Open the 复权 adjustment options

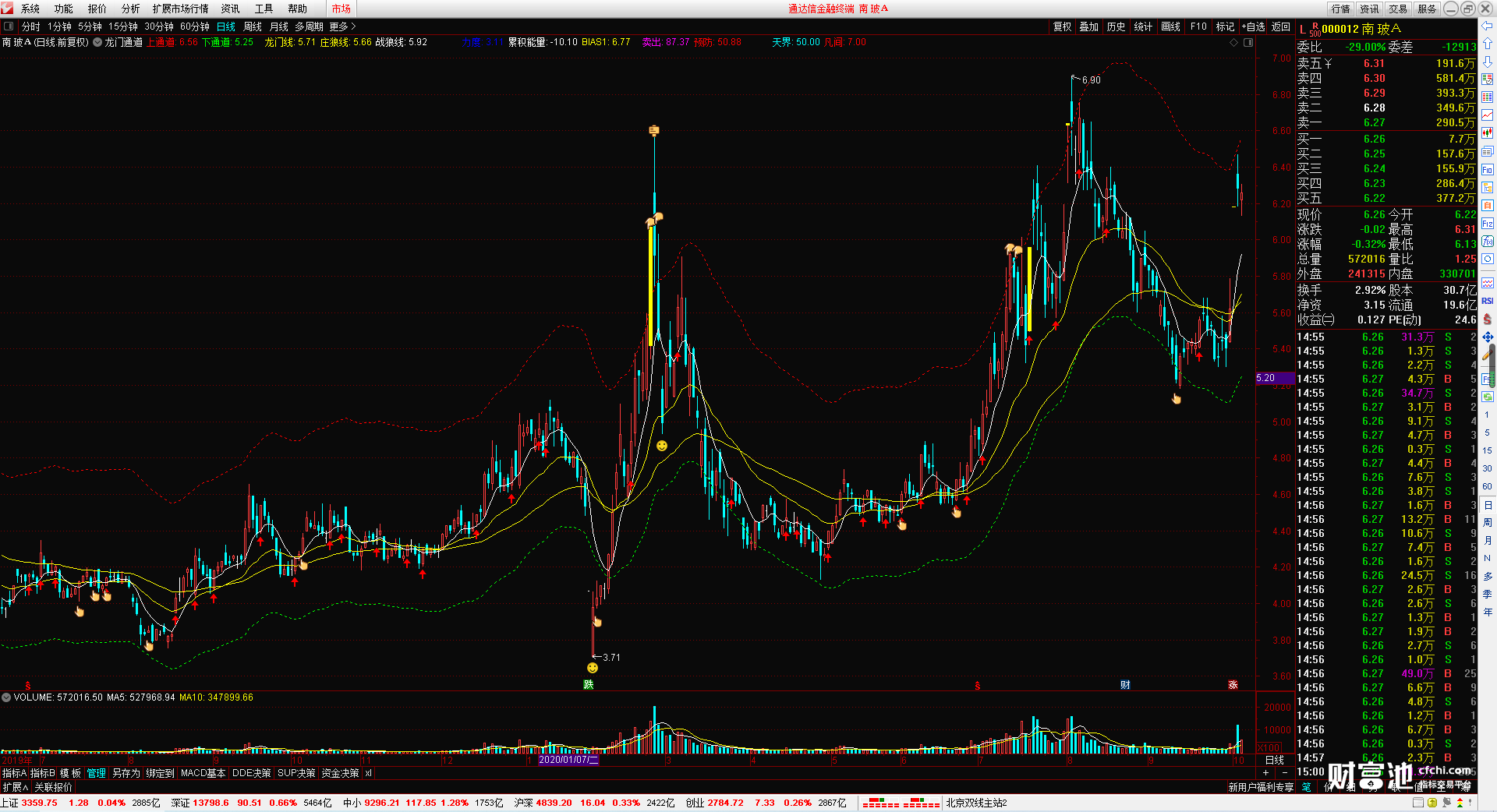tap(1063, 26)
